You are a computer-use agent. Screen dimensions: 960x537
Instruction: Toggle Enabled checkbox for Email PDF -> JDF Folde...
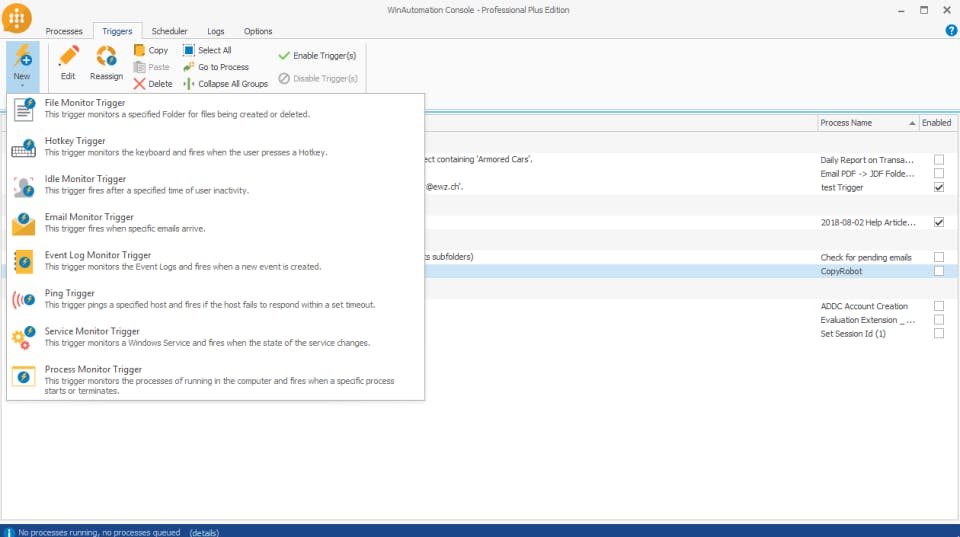[939, 174]
